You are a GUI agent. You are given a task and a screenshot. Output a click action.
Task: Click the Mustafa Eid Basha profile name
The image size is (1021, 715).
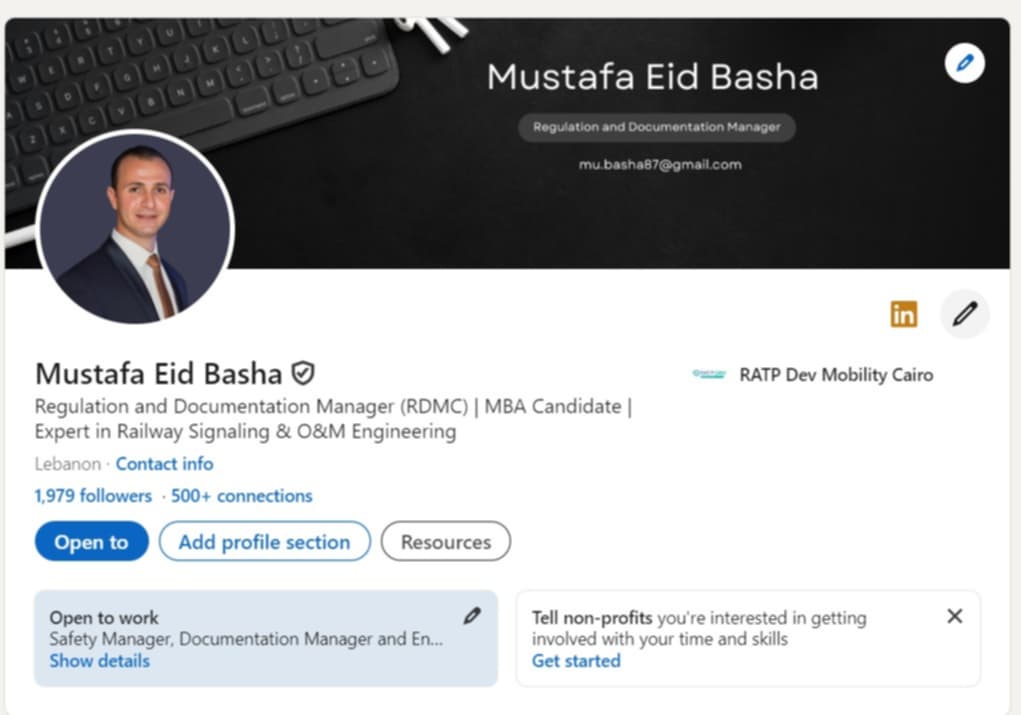(158, 374)
